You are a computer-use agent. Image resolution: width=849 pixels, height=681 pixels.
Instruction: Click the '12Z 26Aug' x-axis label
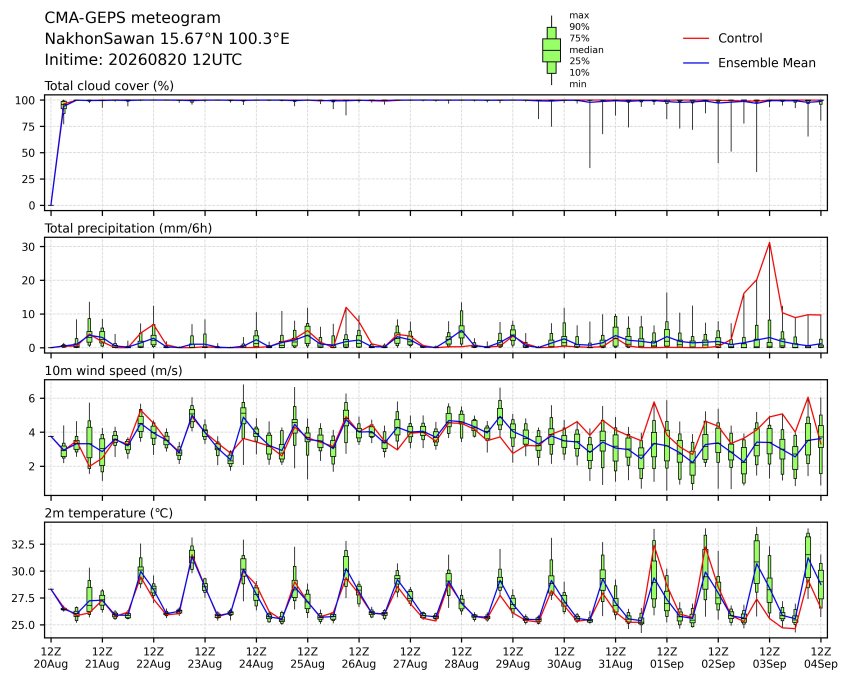[359, 658]
